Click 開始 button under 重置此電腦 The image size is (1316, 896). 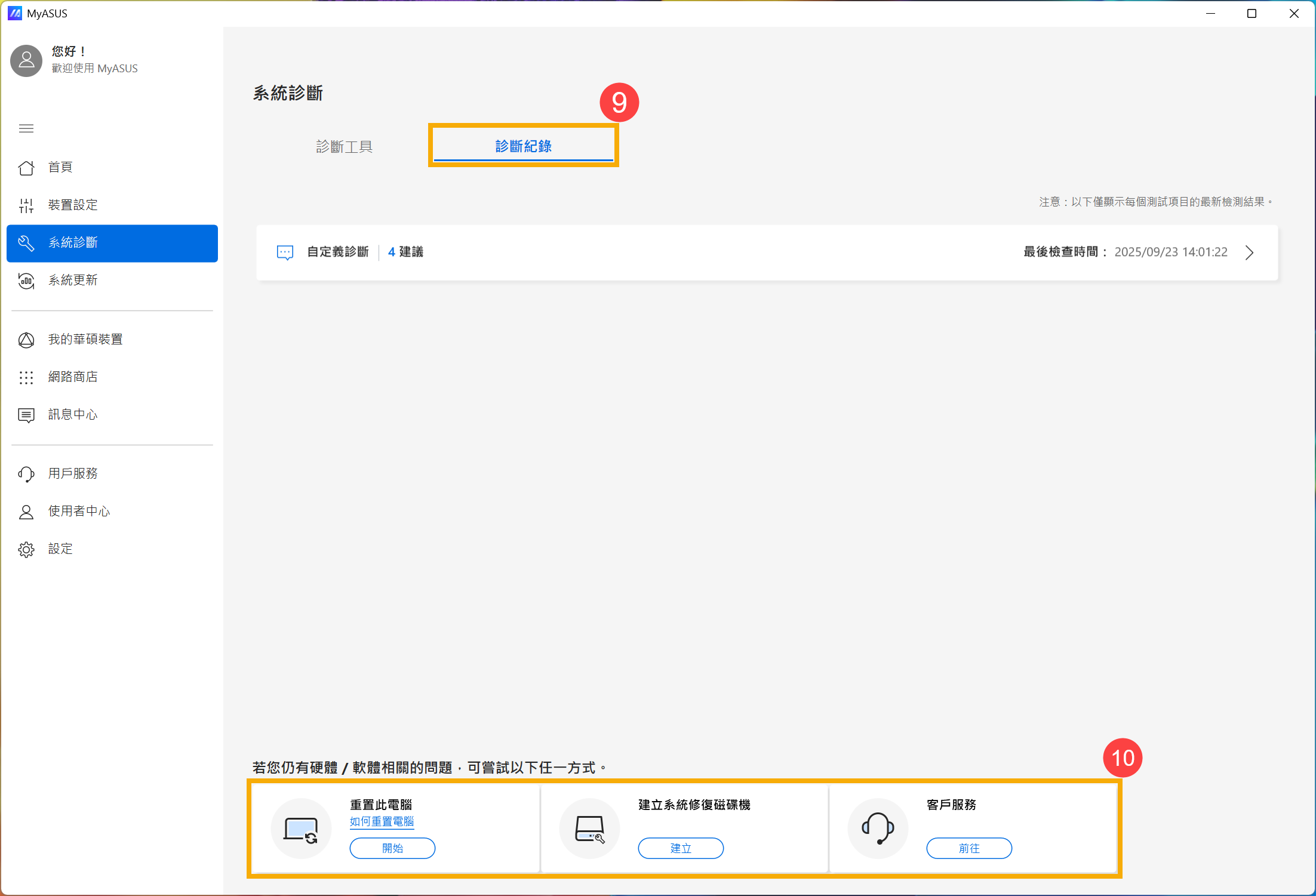[392, 848]
